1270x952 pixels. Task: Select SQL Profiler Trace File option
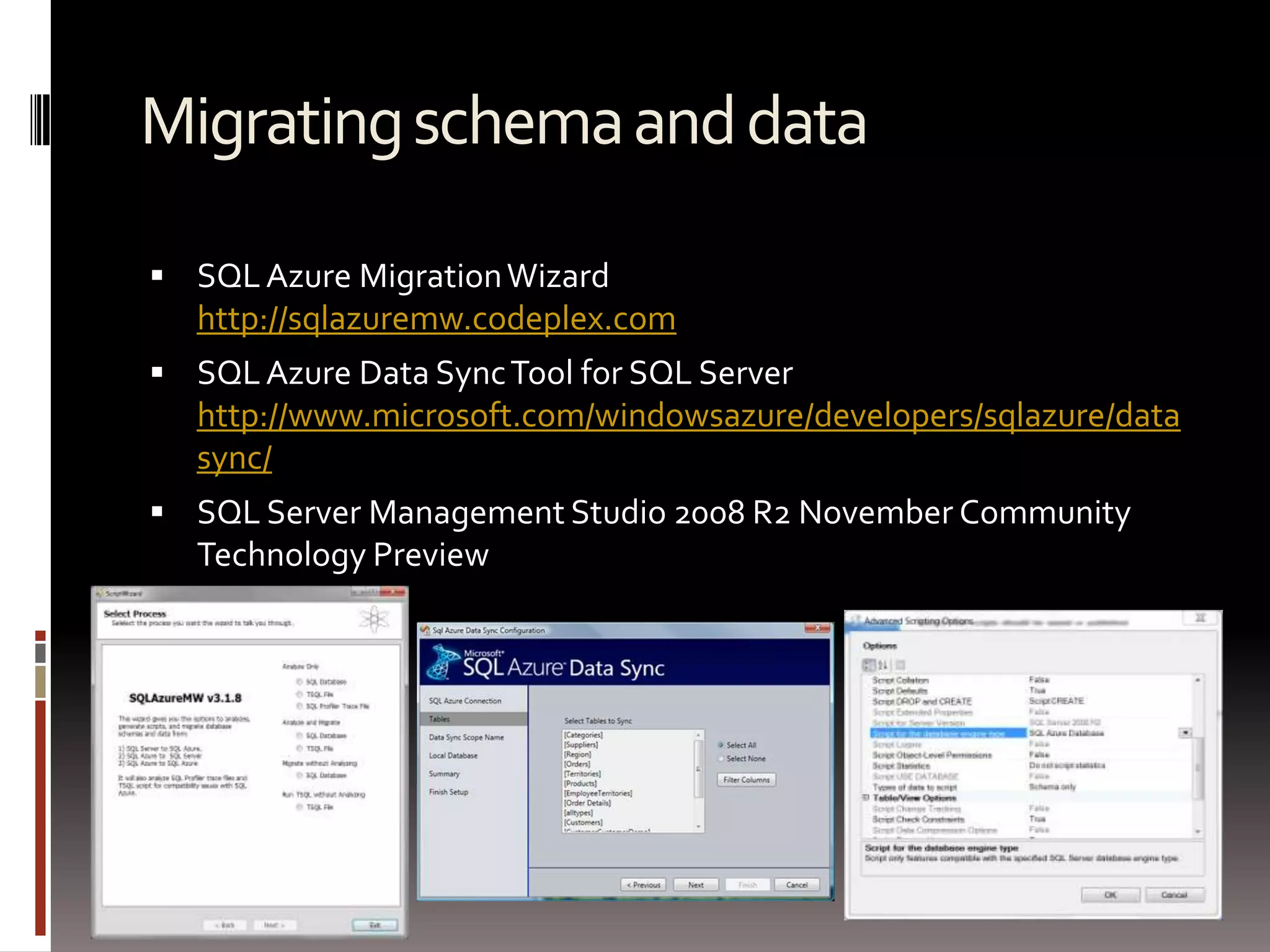coord(332,706)
